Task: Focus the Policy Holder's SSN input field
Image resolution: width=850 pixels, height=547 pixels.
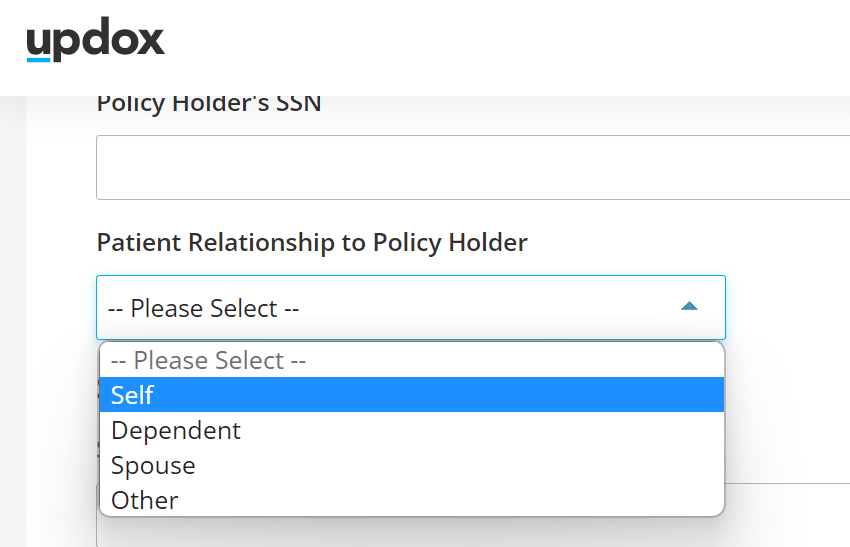Action: tap(473, 168)
